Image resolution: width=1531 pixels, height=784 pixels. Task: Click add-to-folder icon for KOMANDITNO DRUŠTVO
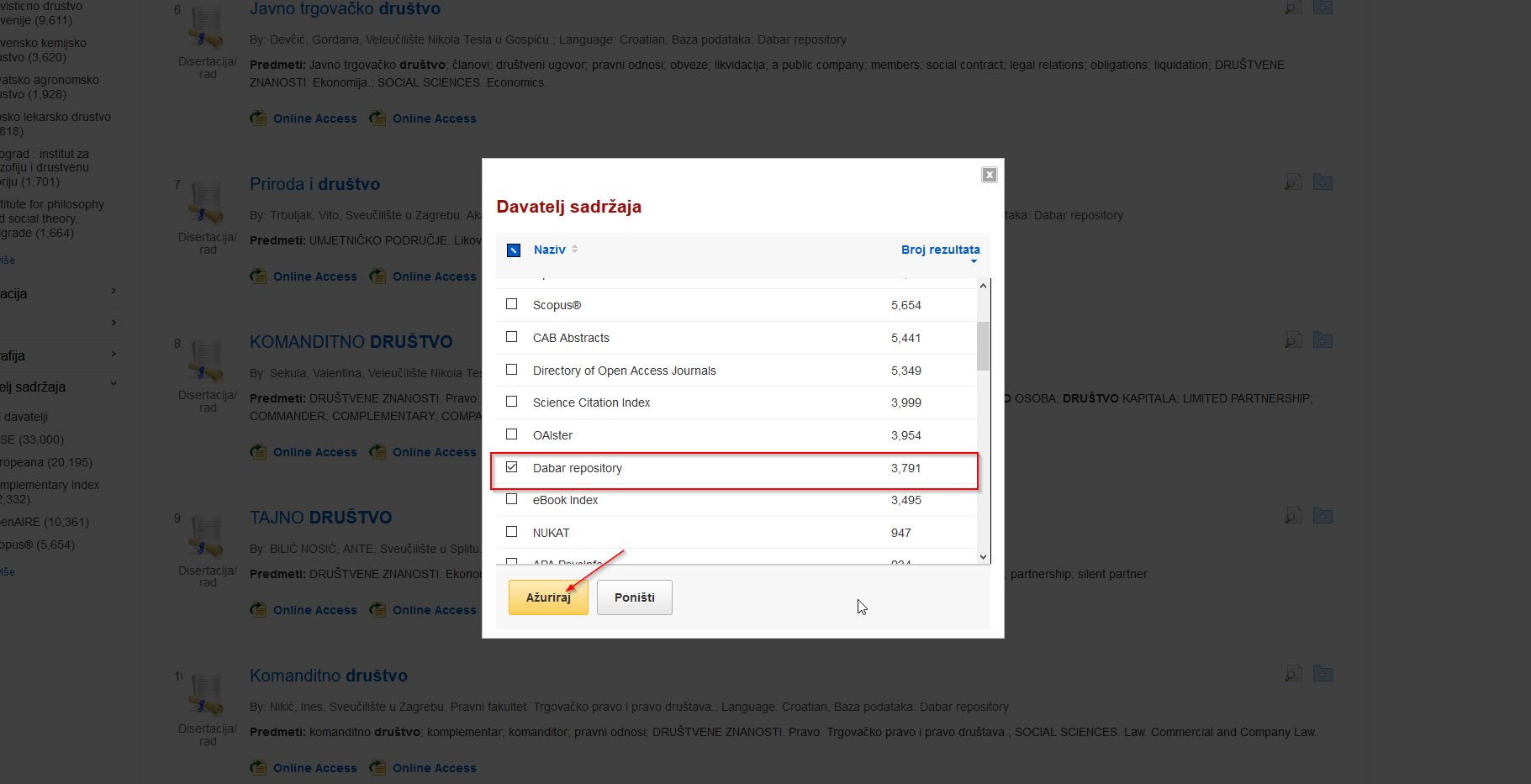click(x=1322, y=339)
